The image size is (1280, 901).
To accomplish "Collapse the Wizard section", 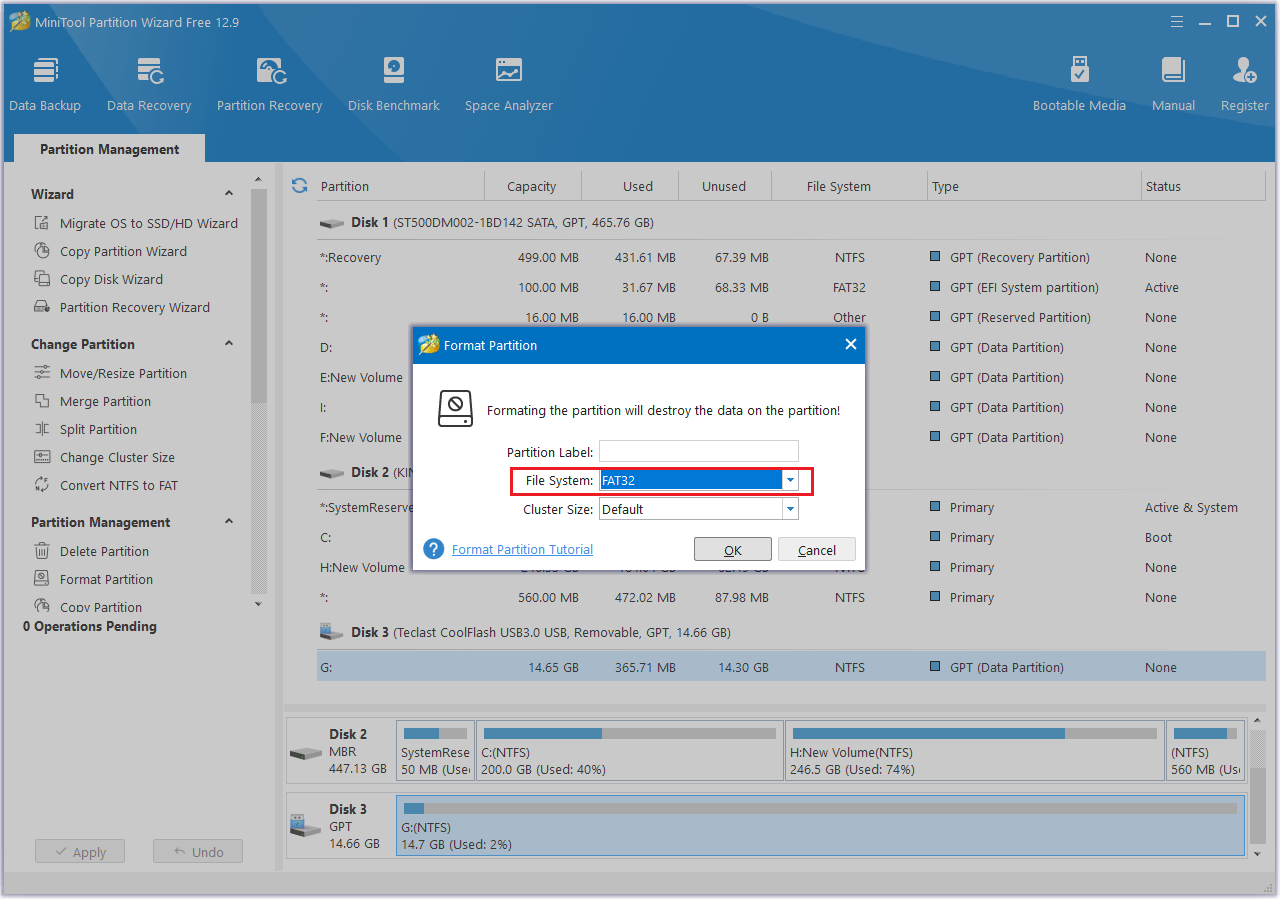I will (x=228, y=194).
